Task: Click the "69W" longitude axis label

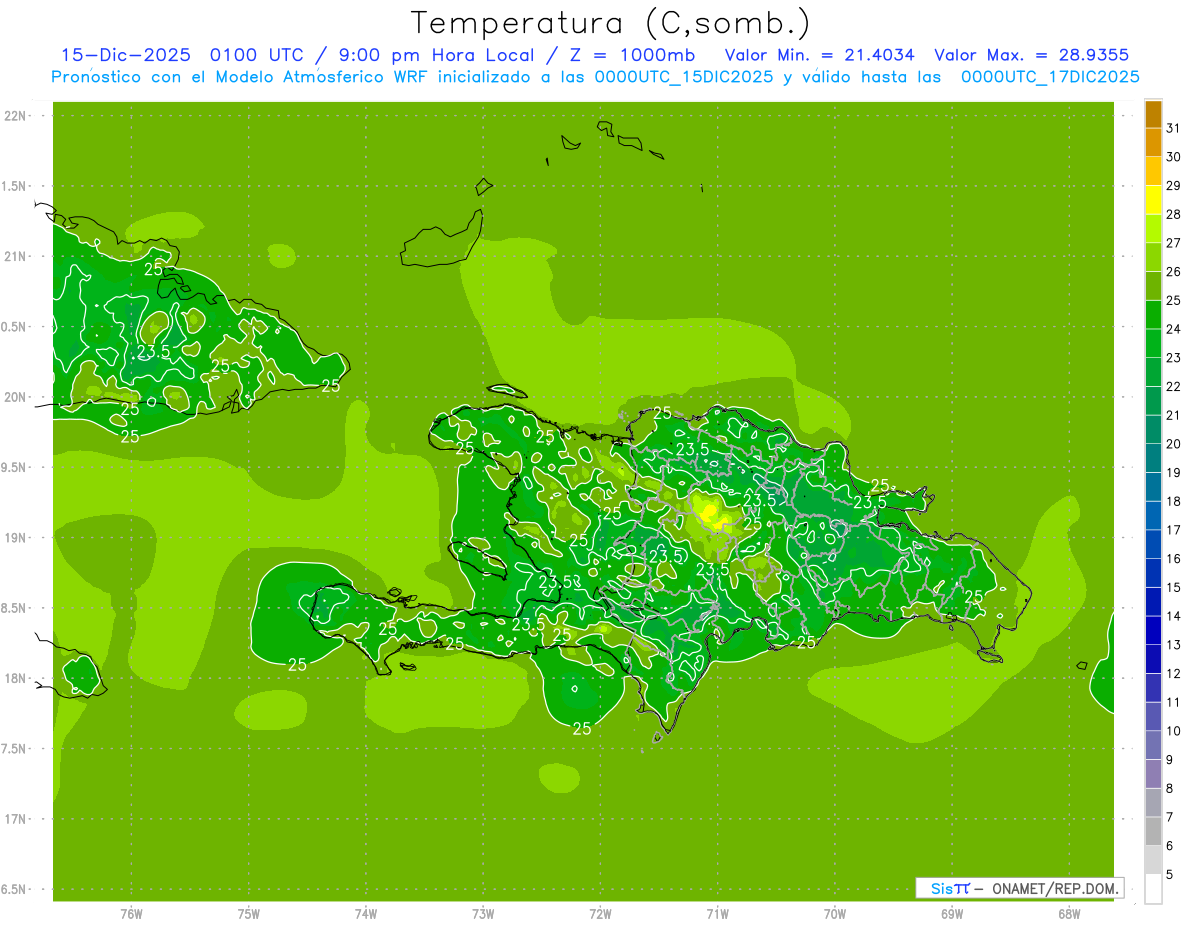Action: (952, 914)
